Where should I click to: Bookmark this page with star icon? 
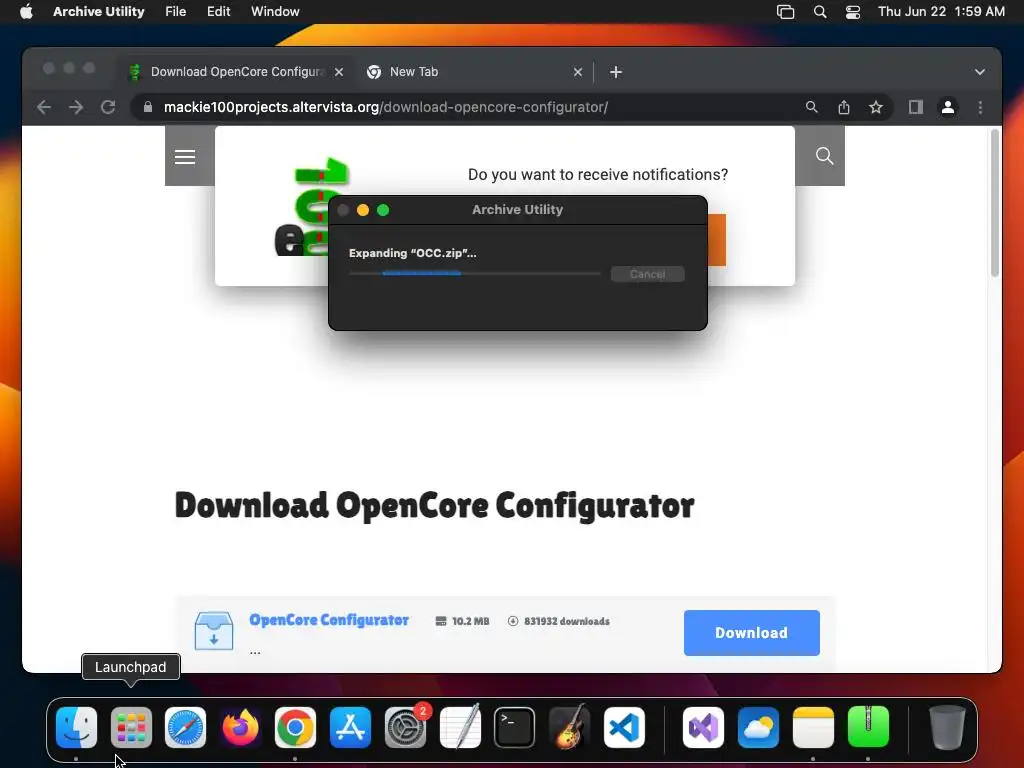click(x=876, y=107)
